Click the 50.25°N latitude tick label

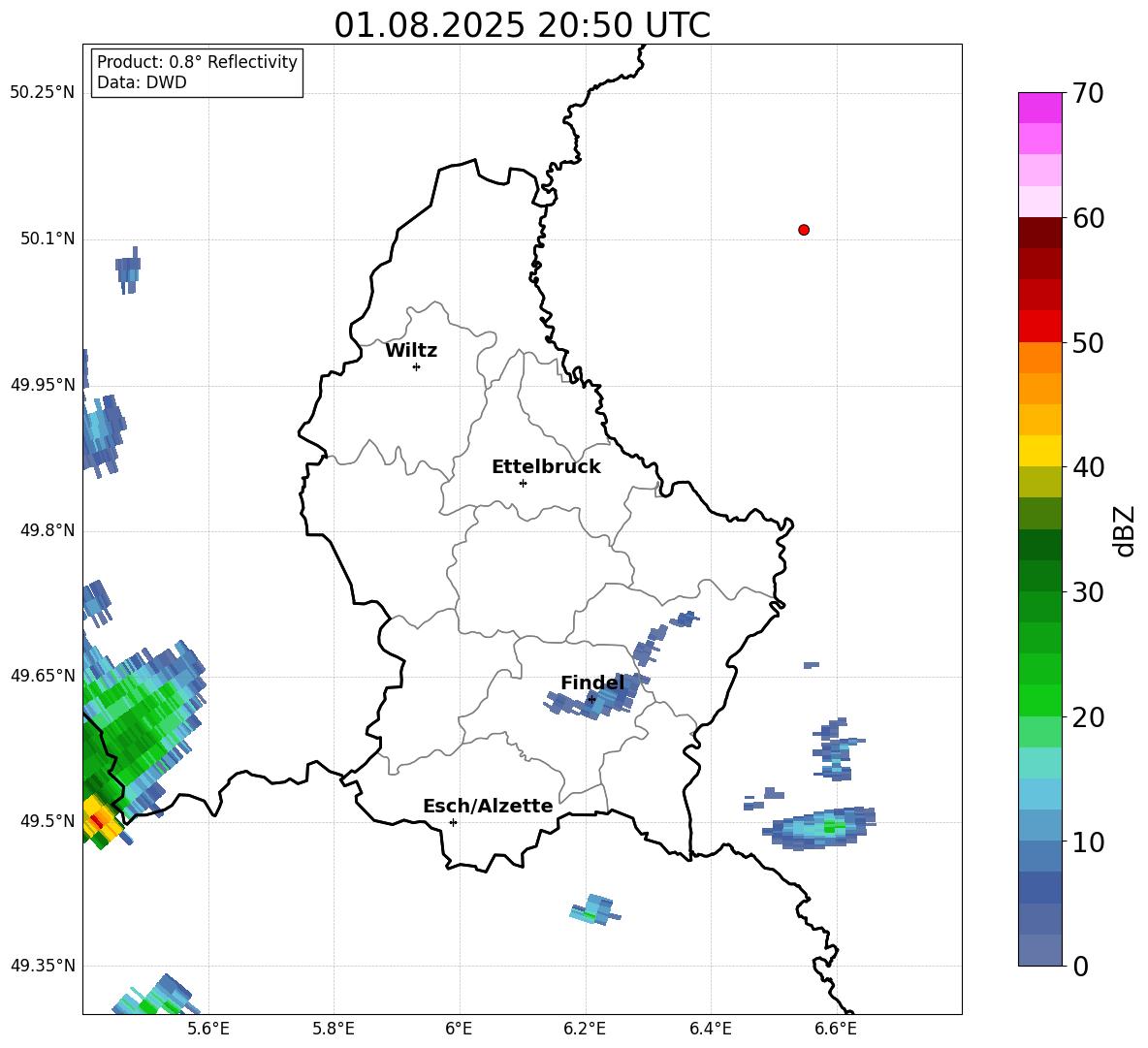pos(42,93)
